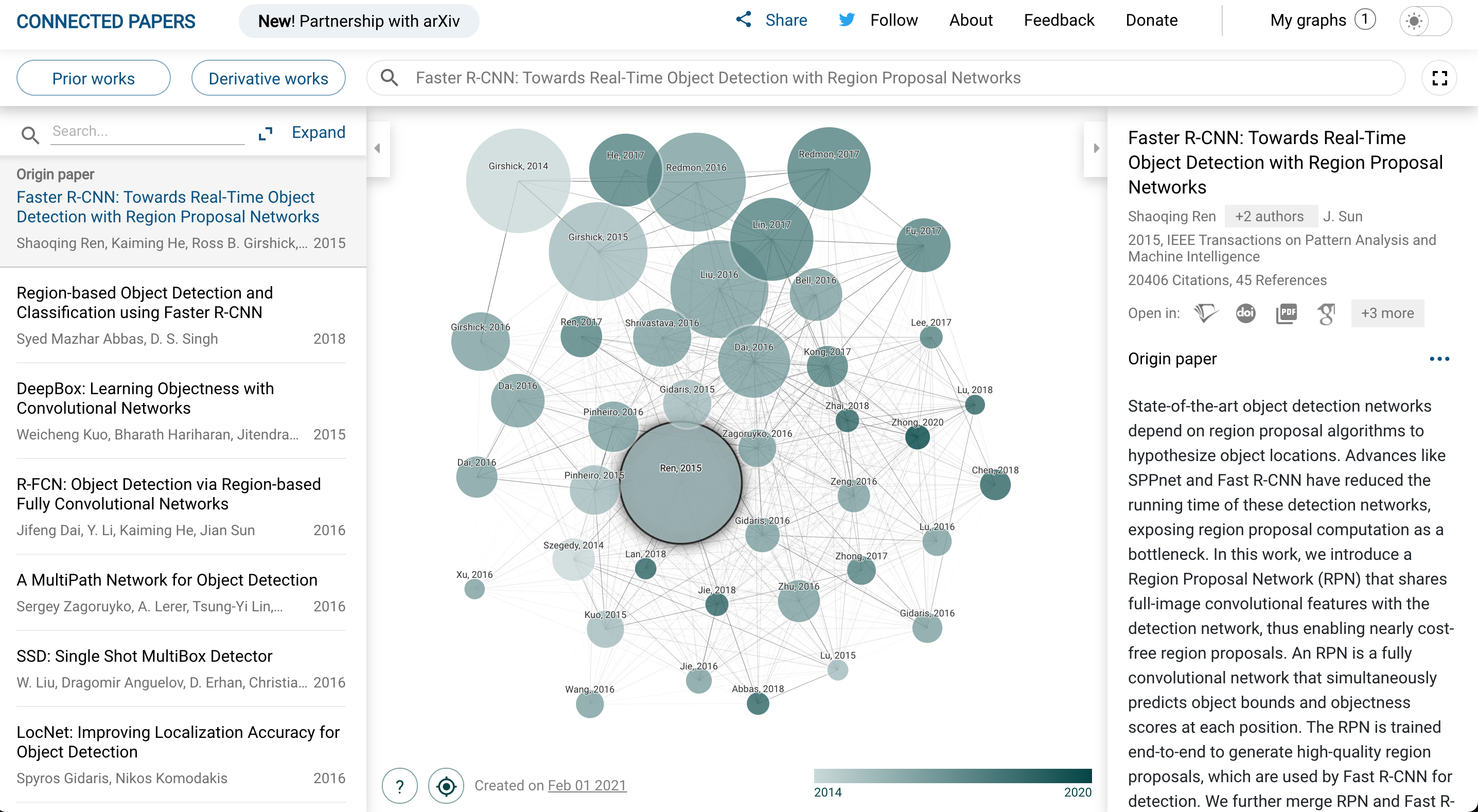Click the Szegedy, 2014 graph node
This screenshot has width=1478, height=812.
coord(573,560)
